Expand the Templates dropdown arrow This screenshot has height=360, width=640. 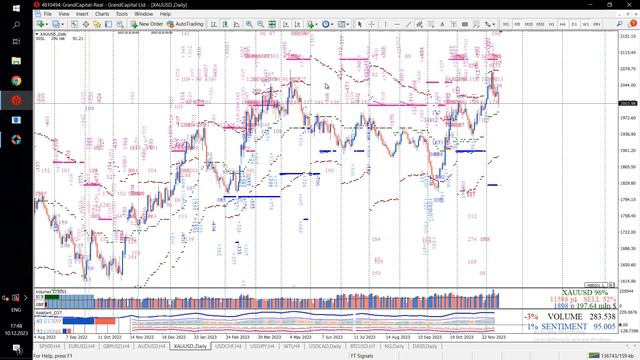pyautogui.click(x=348, y=24)
